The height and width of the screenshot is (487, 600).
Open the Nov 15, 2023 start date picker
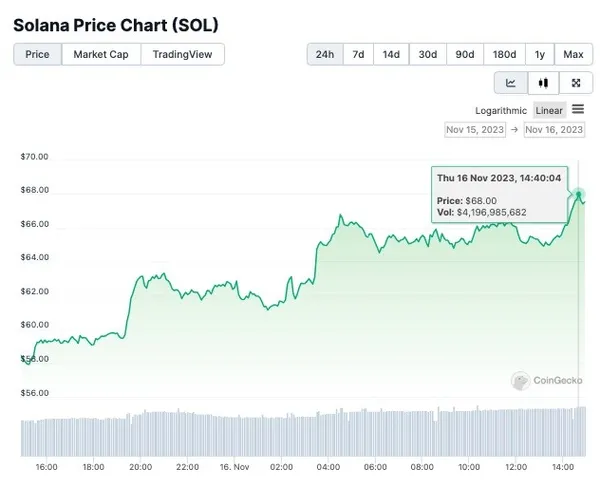coord(476,130)
